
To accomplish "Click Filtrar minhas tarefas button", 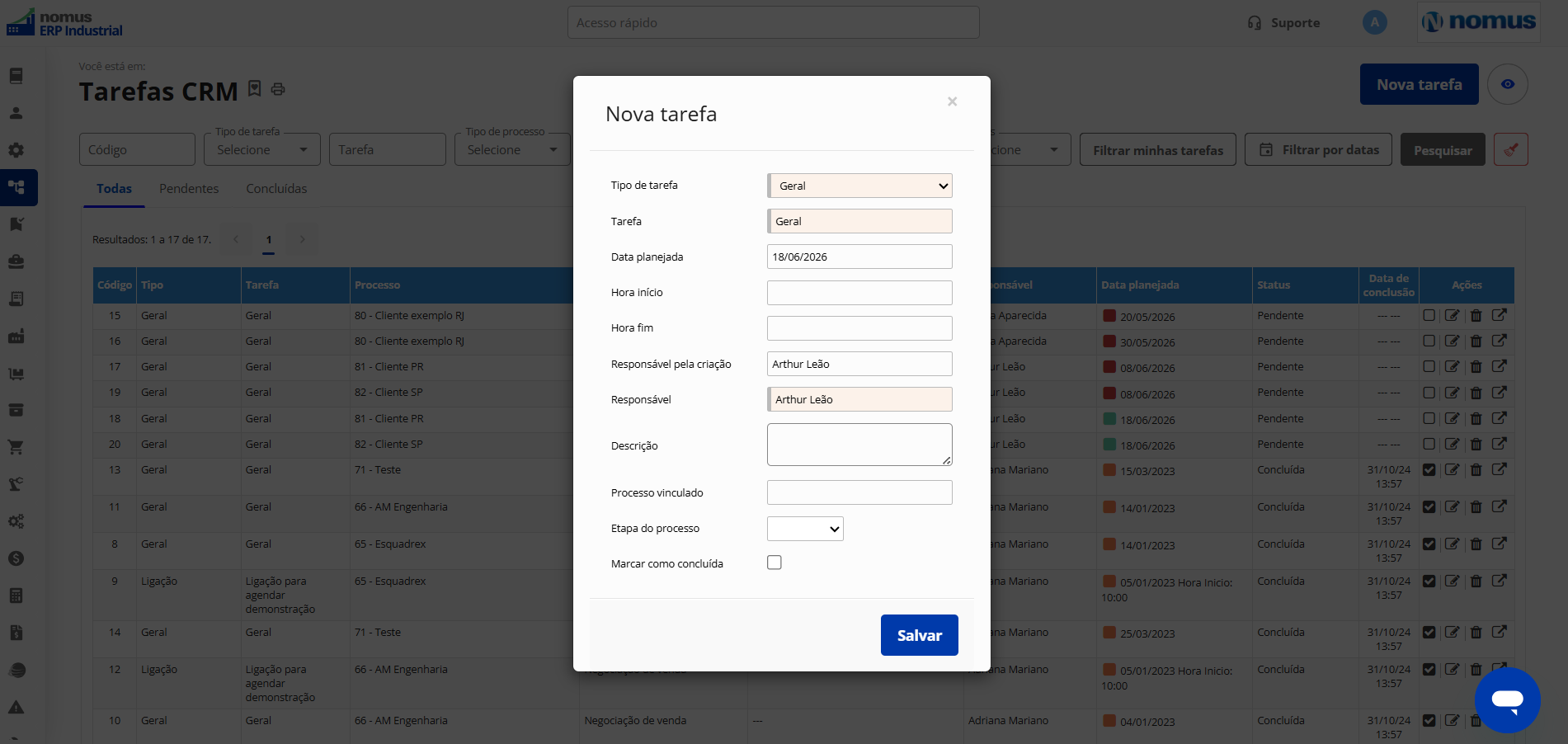I will coord(1158,150).
